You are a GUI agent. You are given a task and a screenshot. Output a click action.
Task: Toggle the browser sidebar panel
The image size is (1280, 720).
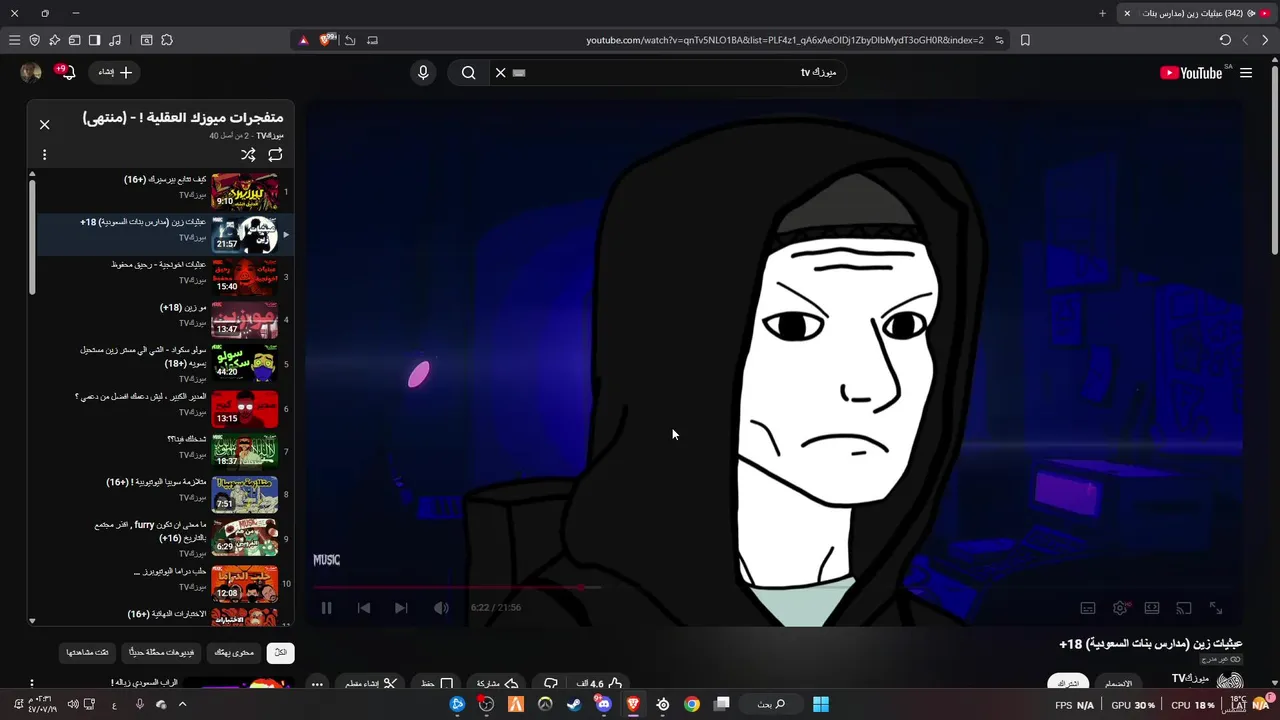coord(94,40)
